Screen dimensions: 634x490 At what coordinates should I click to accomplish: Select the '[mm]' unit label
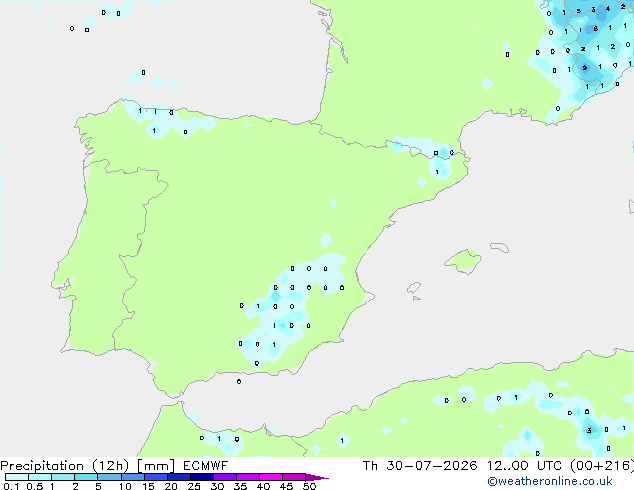[x=156, y=466]
